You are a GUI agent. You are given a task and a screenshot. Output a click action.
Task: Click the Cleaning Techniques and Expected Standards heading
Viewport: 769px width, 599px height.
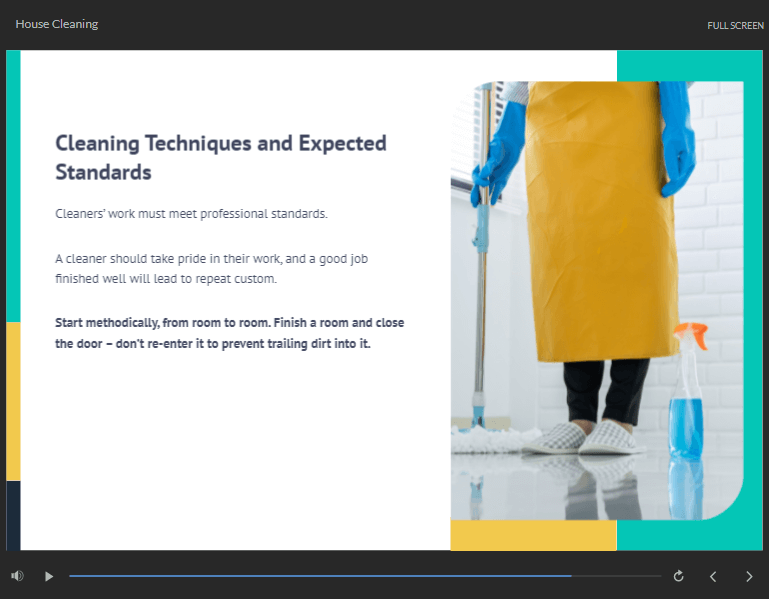220,157
